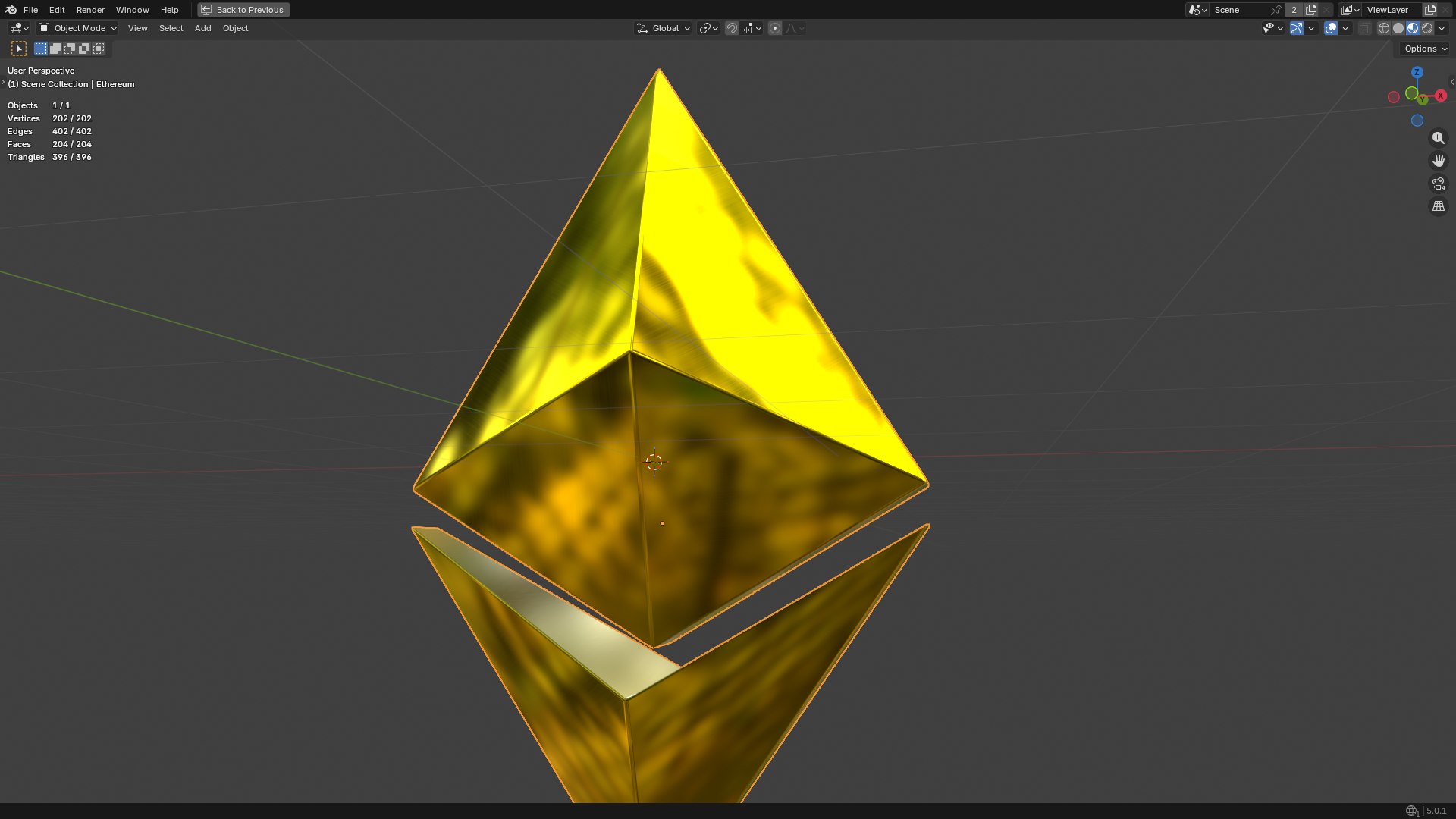Open the Window menu
This screenshot has height=819, width=1456.
click(132, 10)
